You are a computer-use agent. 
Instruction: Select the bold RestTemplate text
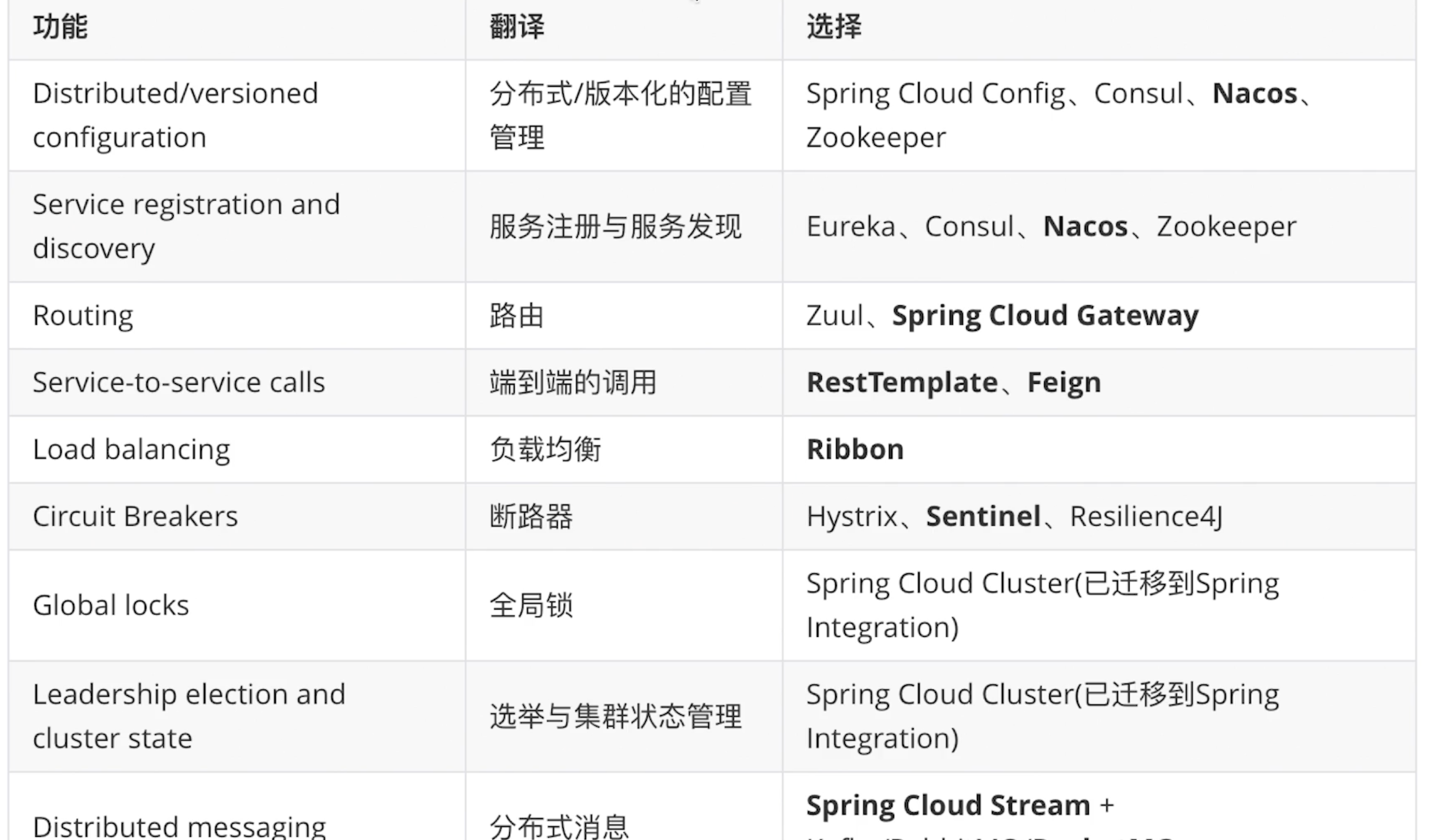902,383
